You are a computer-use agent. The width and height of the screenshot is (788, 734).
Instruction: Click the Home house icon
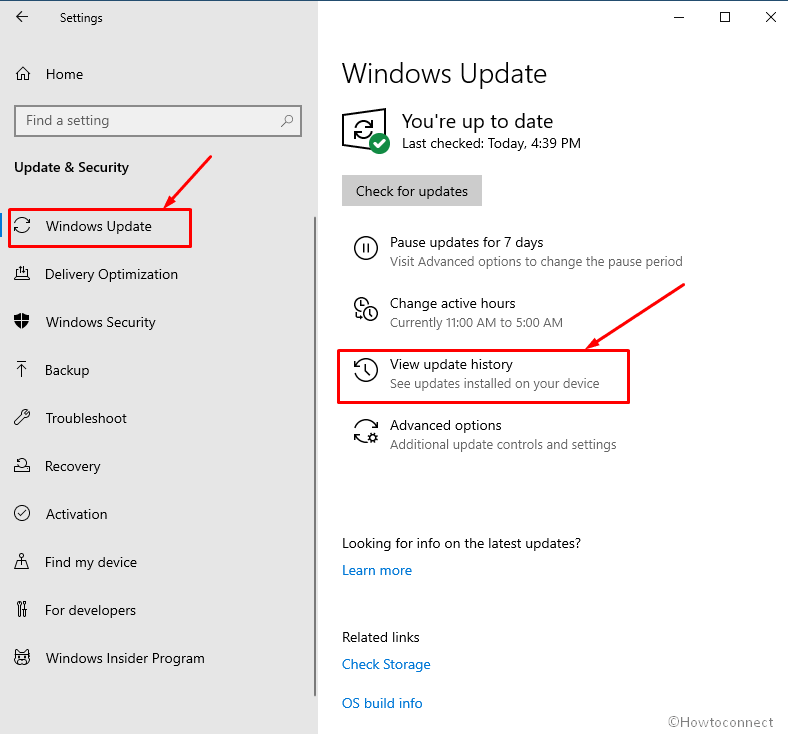pos(23,74)
